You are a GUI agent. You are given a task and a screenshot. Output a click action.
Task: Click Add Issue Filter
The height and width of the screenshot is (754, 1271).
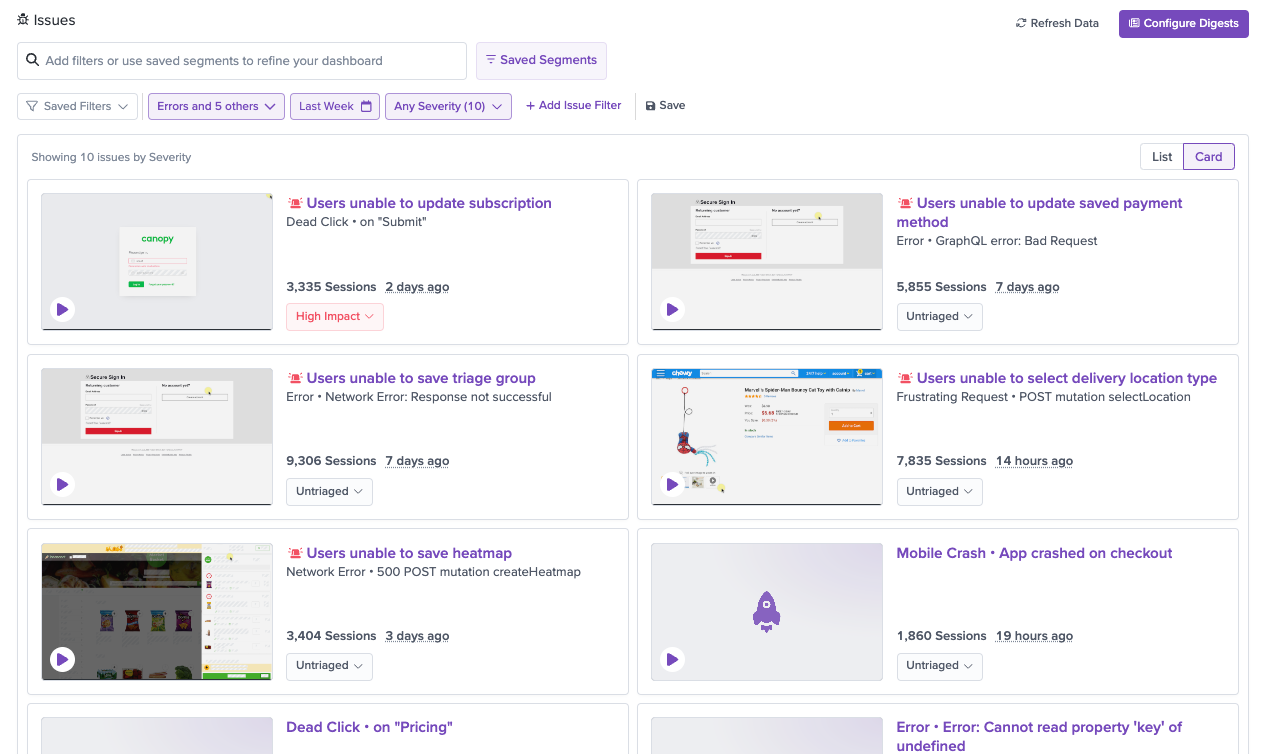pos(574,105)
